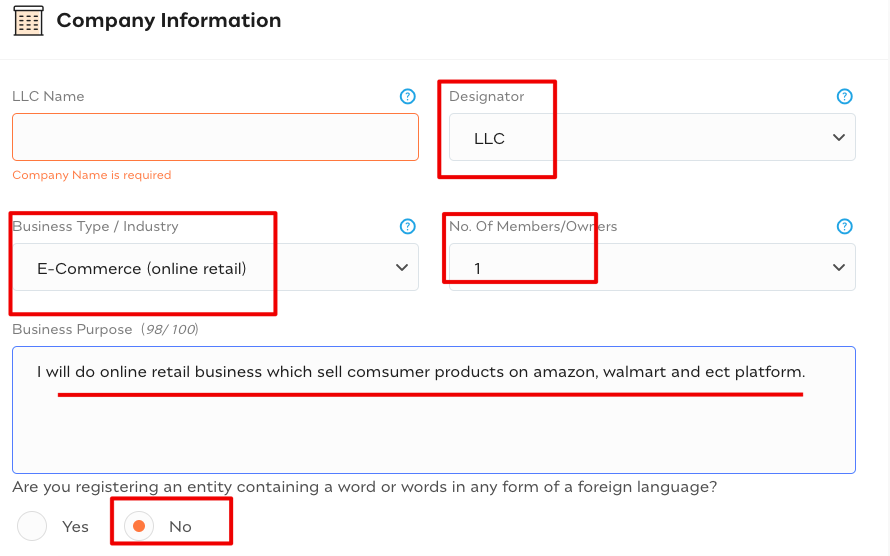Viewport: 890px width, 556px height.
Task: Show help for Business Type / Industry
Action: pos(407,227)
